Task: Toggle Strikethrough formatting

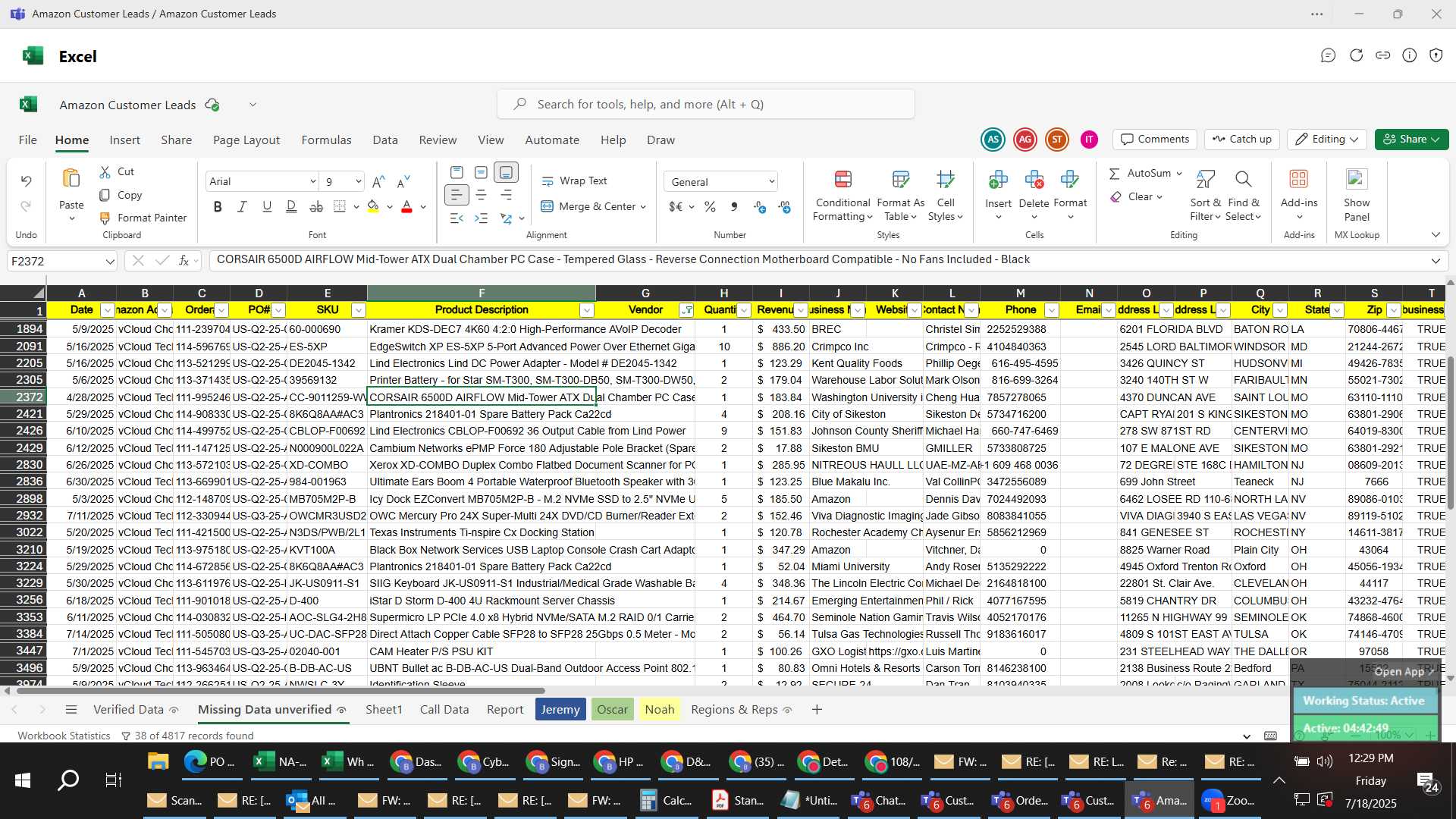Action: [316, 206]
